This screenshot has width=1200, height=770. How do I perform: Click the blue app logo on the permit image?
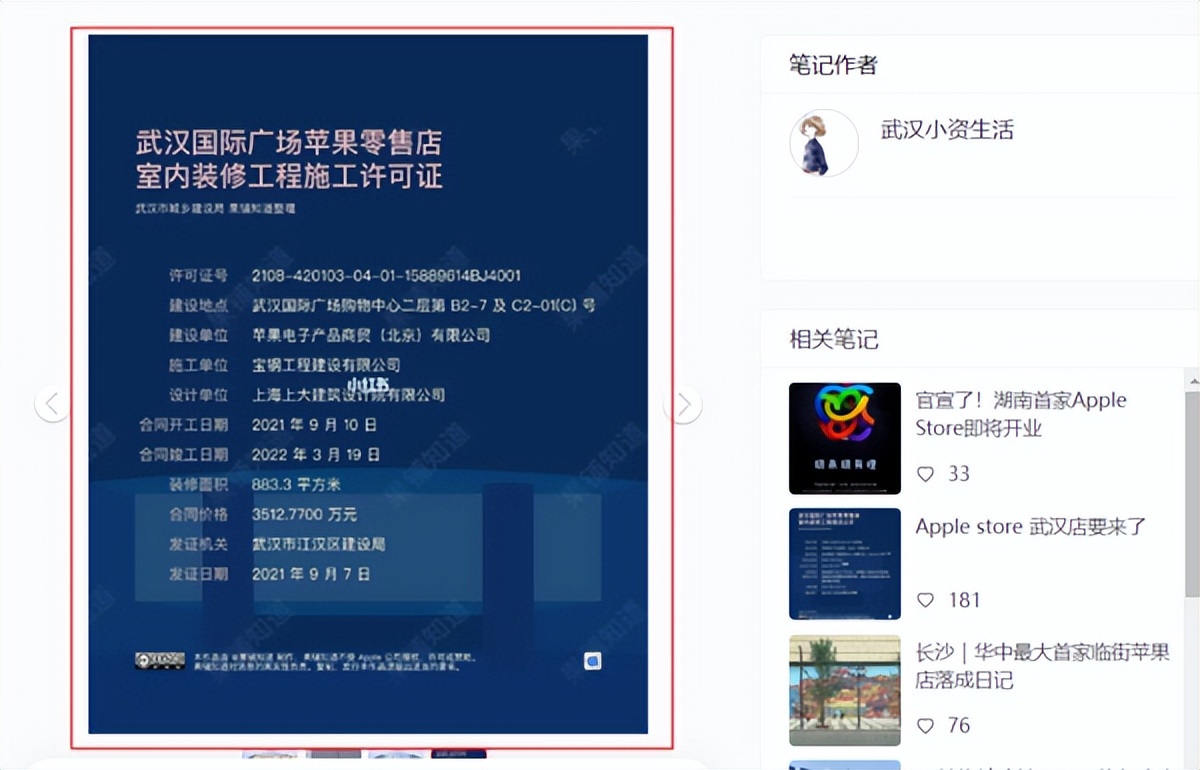pyautogui.click(x=593, y=660)
